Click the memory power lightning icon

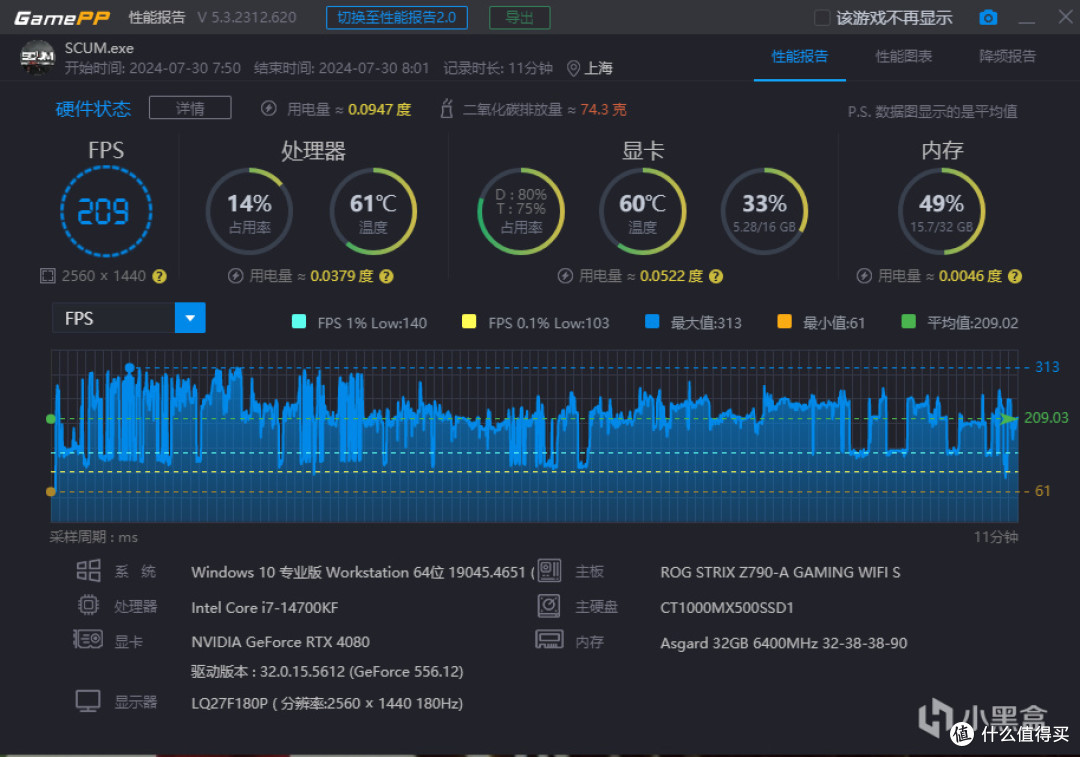point(864,276)
